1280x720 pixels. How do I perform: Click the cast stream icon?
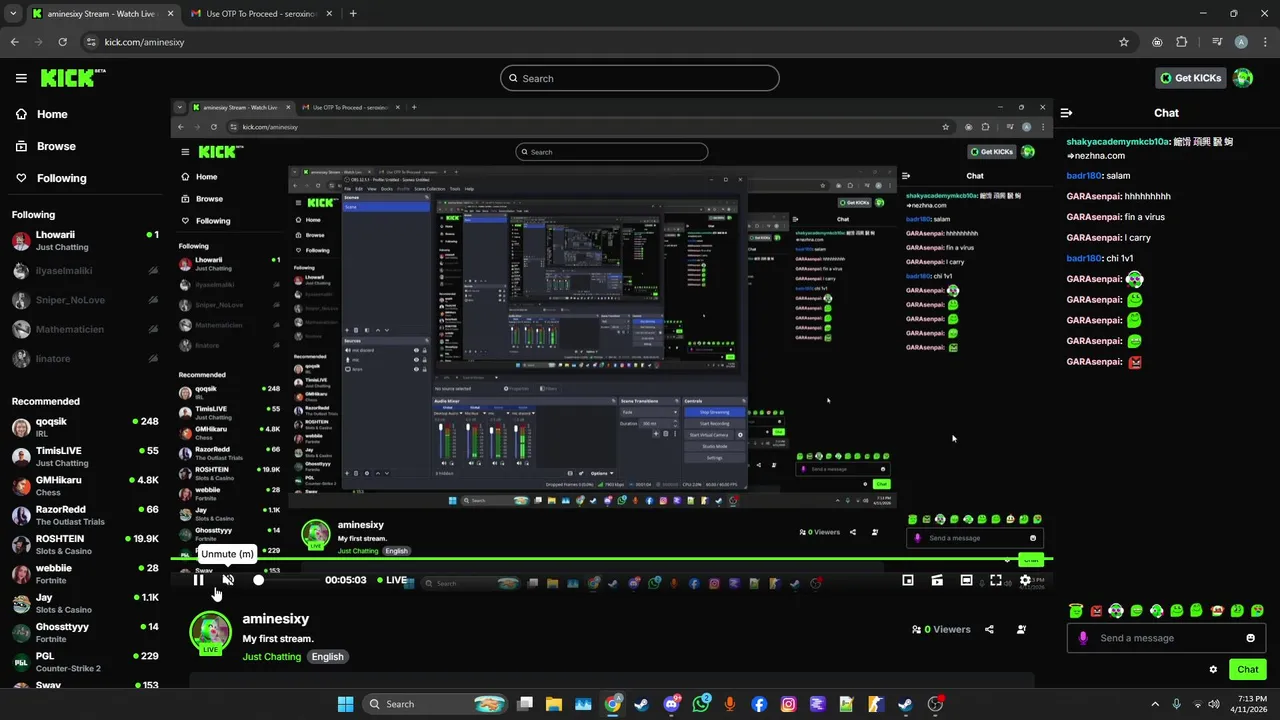(x=937, y=580)
